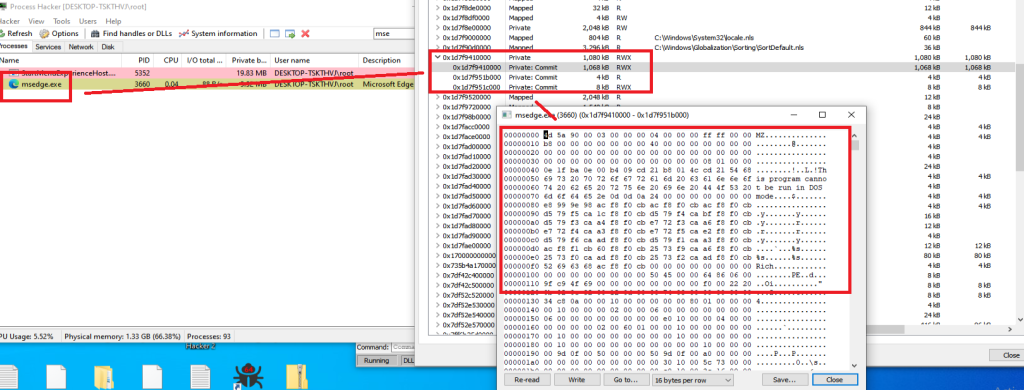This screenshot has width=1024, height=390.
Task: Expand the 0x1d7f9000000 memory region
Action: [x=437, y=38]
